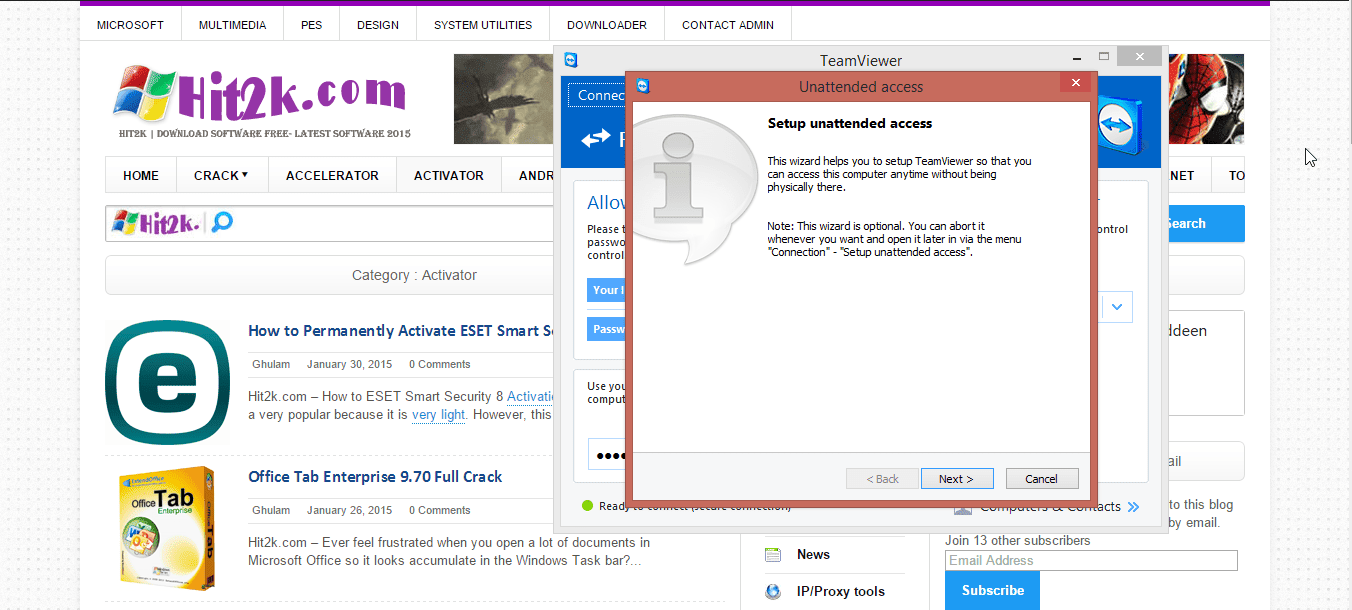Click the 'Setup unattended access' heading
The image size is (1352, 610).
pyautogui.click(x=850, y=124)
